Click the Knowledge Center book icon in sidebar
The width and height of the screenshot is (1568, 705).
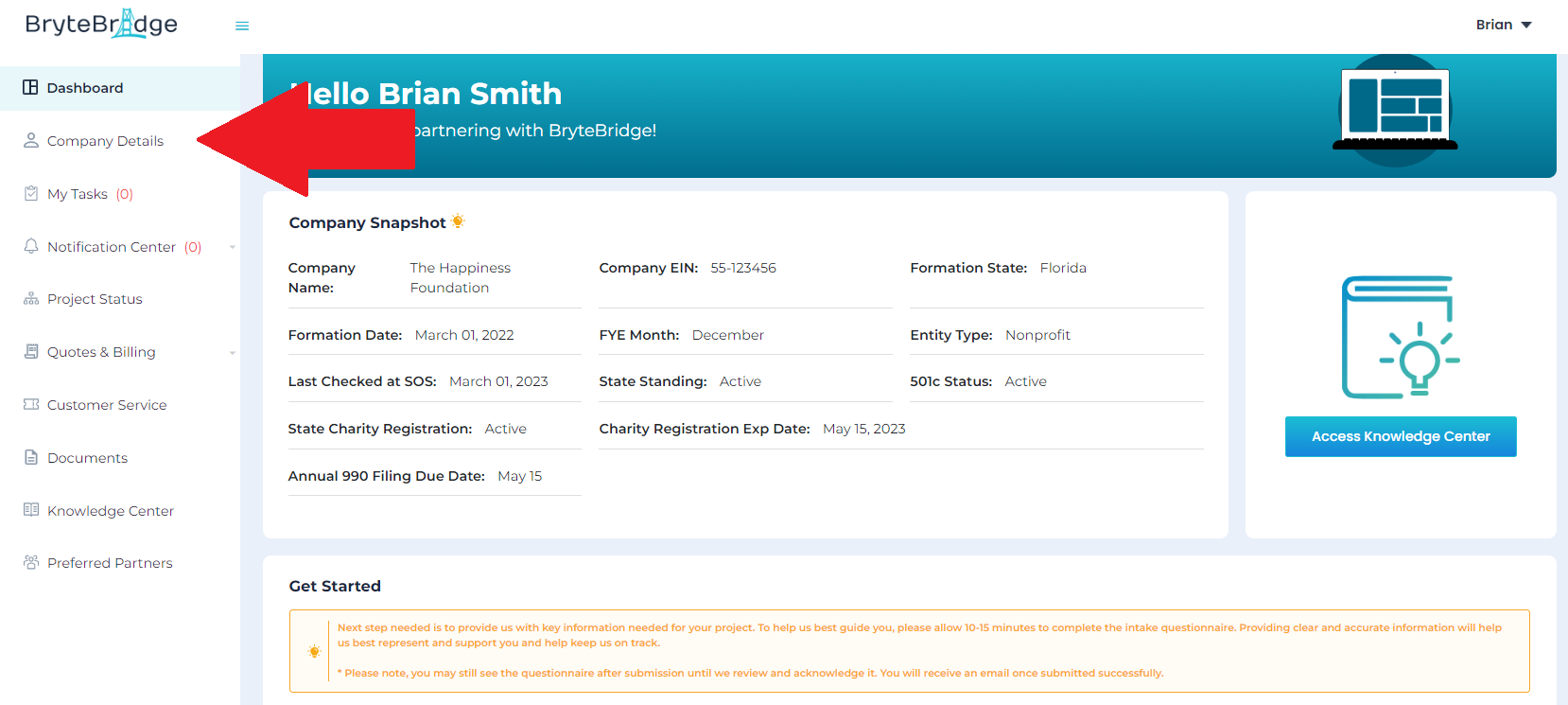(x=31, y=510)
